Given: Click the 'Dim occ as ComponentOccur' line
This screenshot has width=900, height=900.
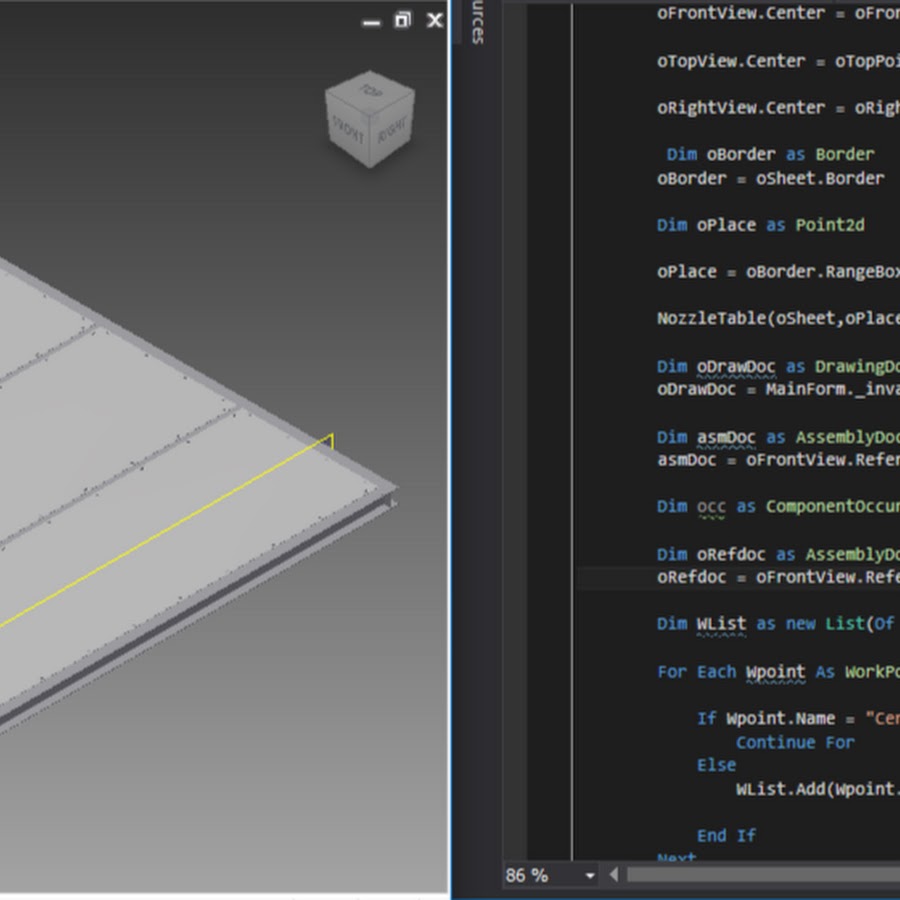Looking at the screenshot, I should pyautogui.click(x=778, y=507).
